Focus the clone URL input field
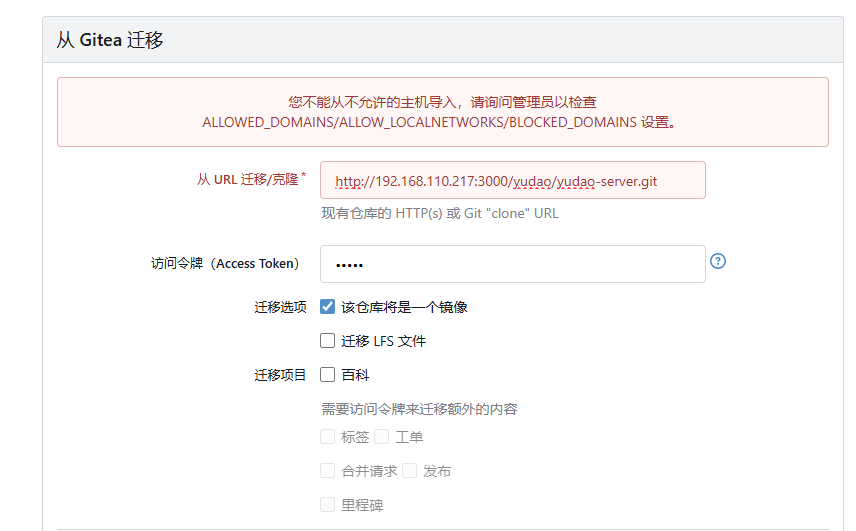This screenshot has height=531, width=856. click(x=513, y=180)
